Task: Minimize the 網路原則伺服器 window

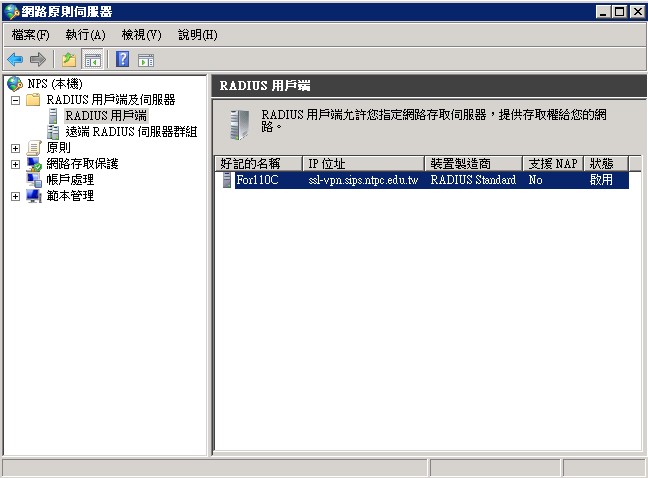Action: tap(603, 12)
